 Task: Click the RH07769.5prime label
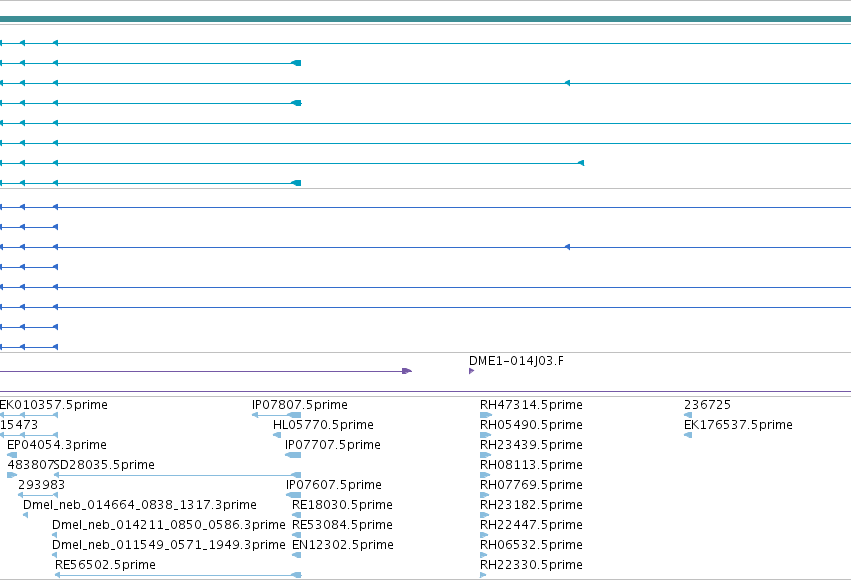531,485
